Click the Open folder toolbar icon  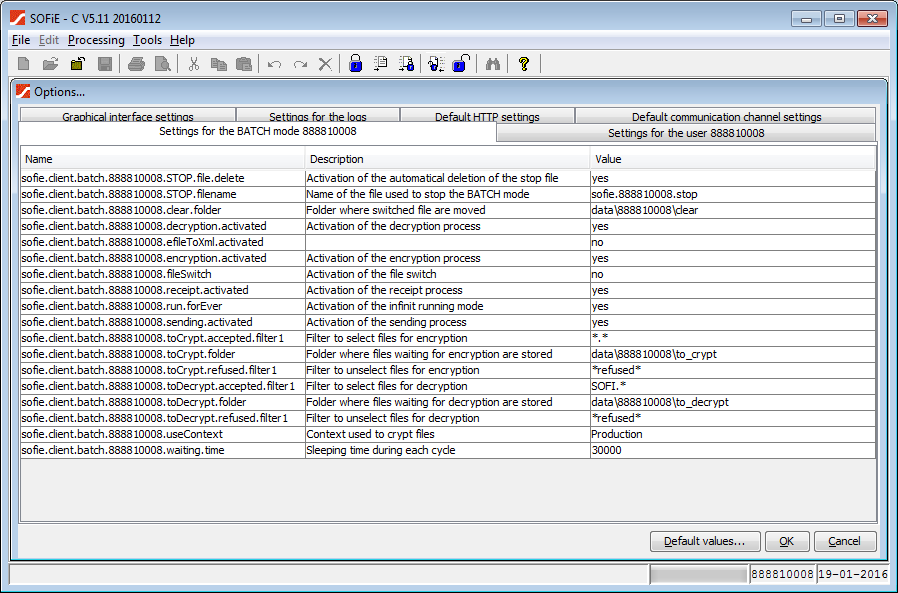pos(50,64)
